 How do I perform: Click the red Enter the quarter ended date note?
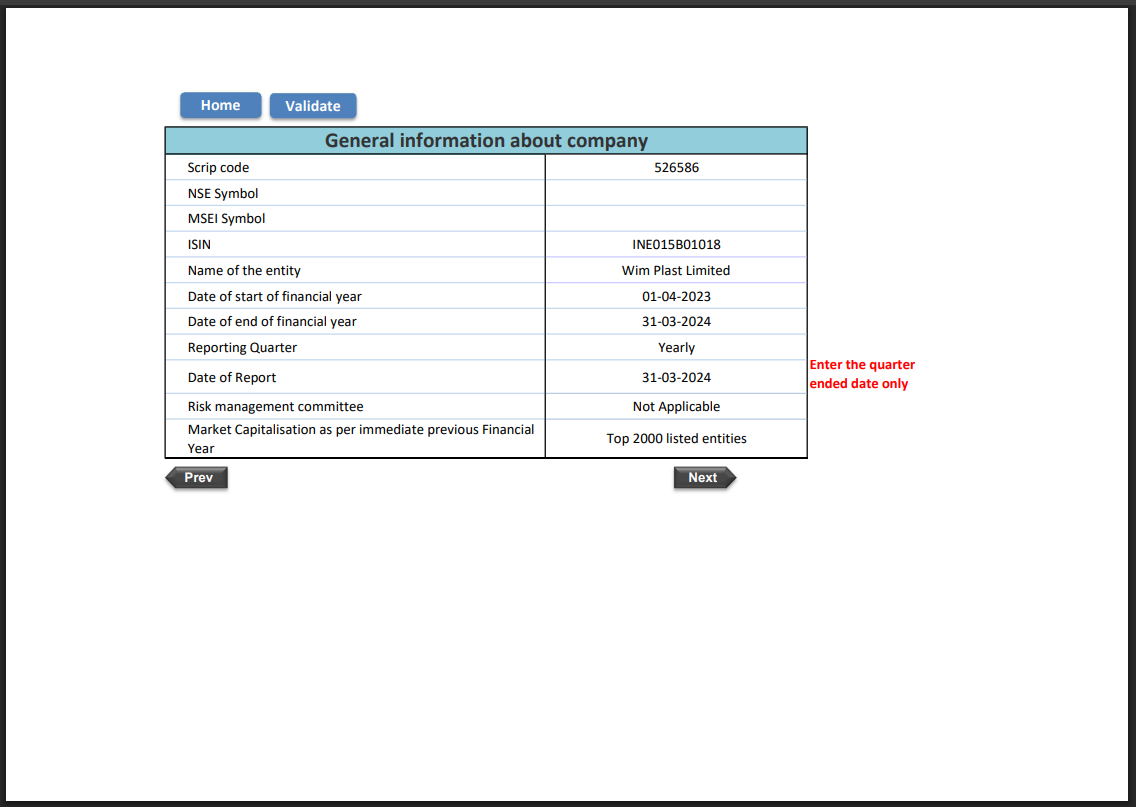coord(862,374)
